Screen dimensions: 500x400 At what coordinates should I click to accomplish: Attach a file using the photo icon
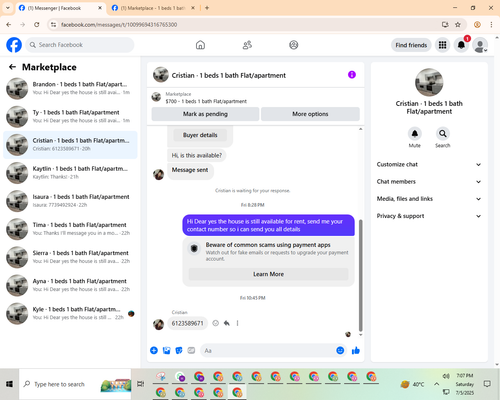[x=166, y=350]
